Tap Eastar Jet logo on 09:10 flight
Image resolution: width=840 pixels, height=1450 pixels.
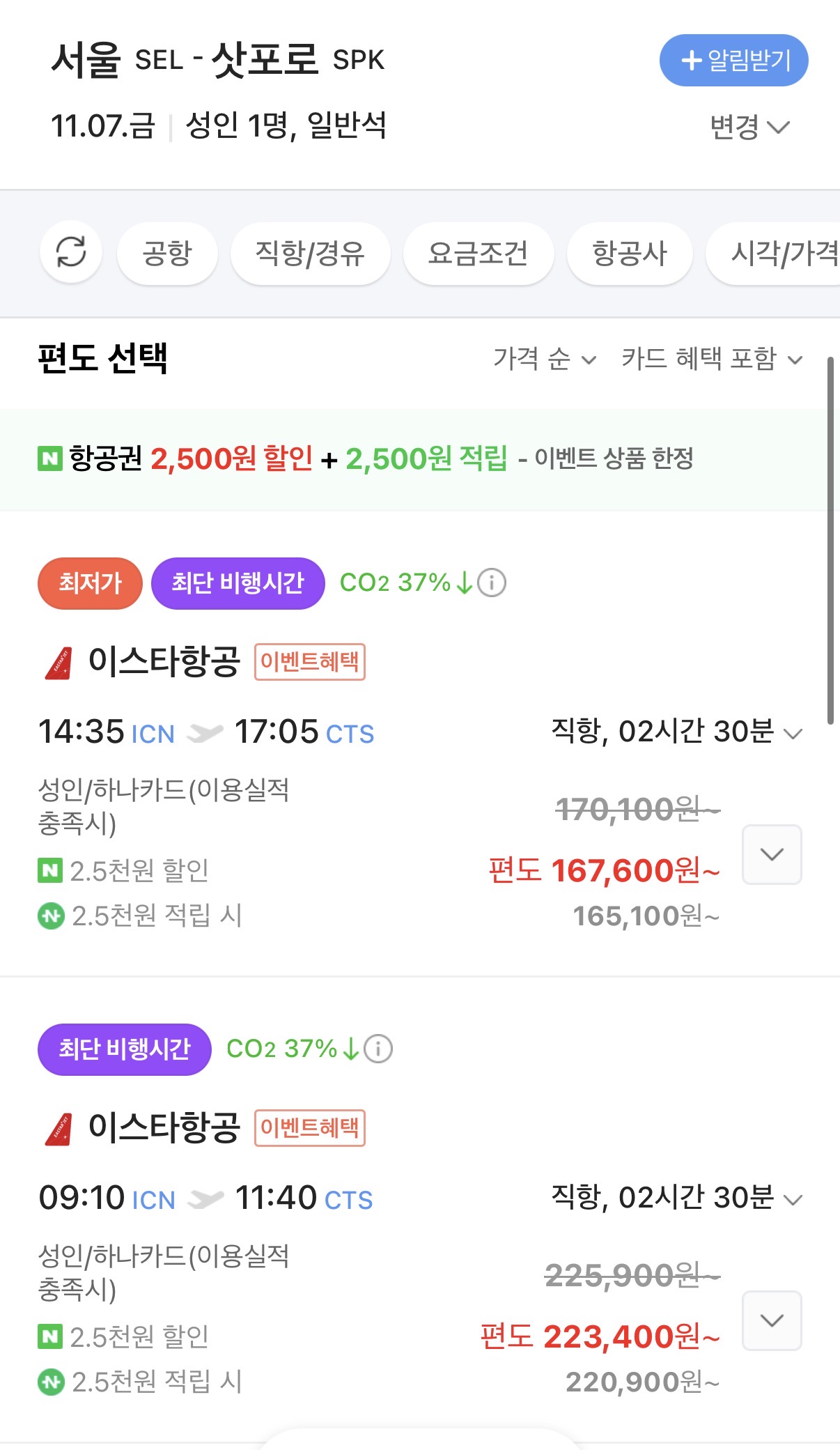click(x=59, y=1129)
